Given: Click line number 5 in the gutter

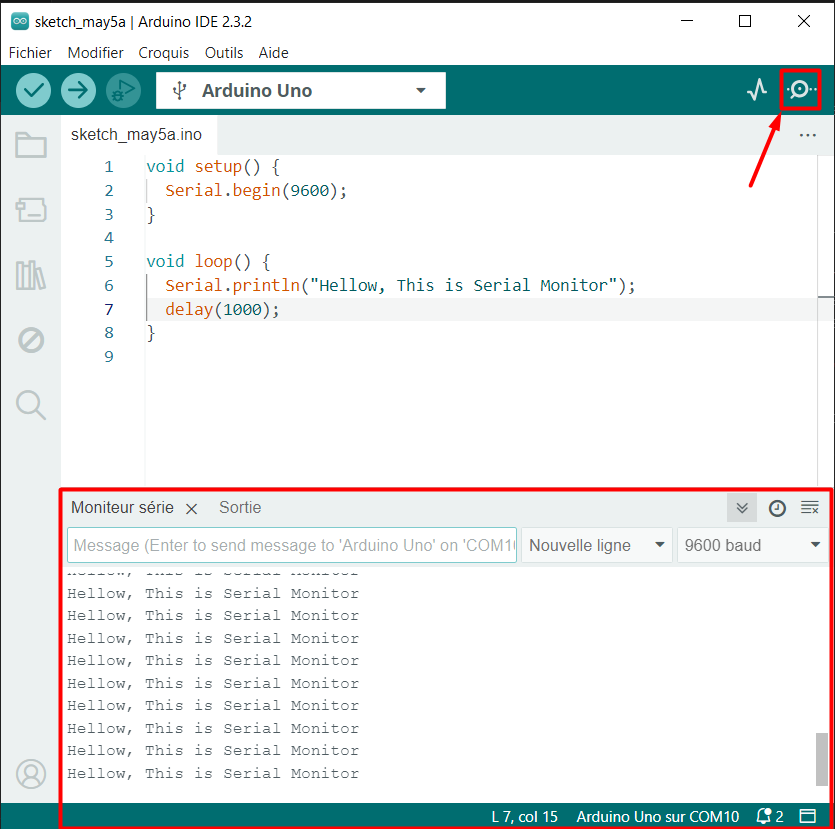Looking at the screenshot, I should (x=109, y=261).
